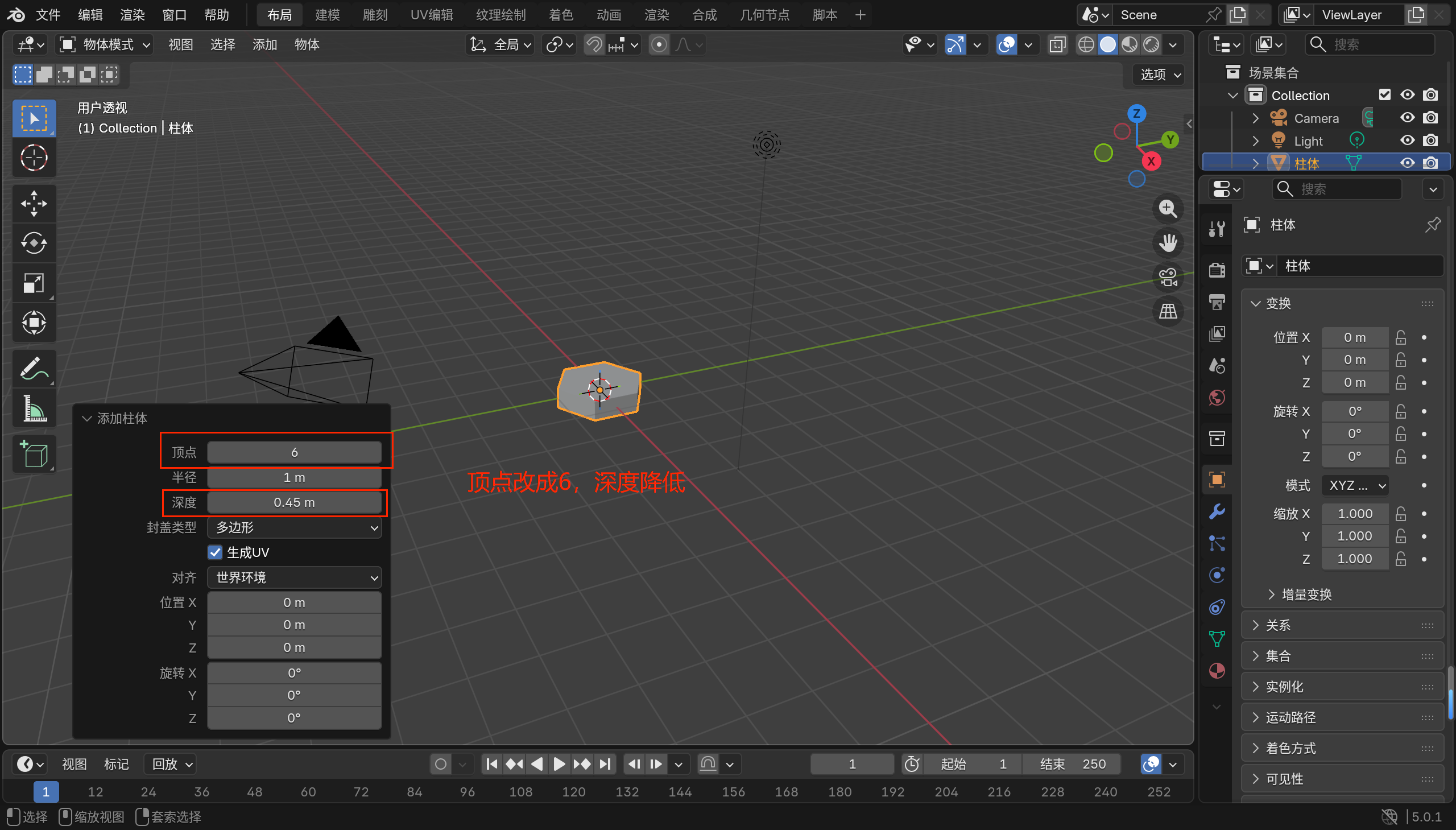Open the 添加 menu in viewport header
The width and height of the screenshot is (1456, 830).
tap(264, 44)
